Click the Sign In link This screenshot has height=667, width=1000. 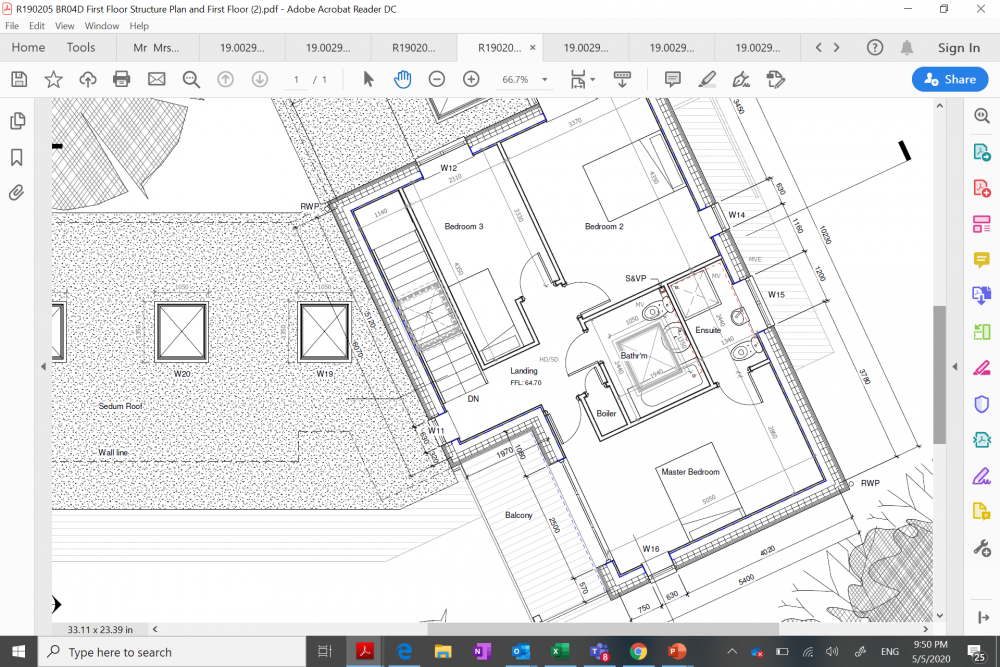point(959,48)
